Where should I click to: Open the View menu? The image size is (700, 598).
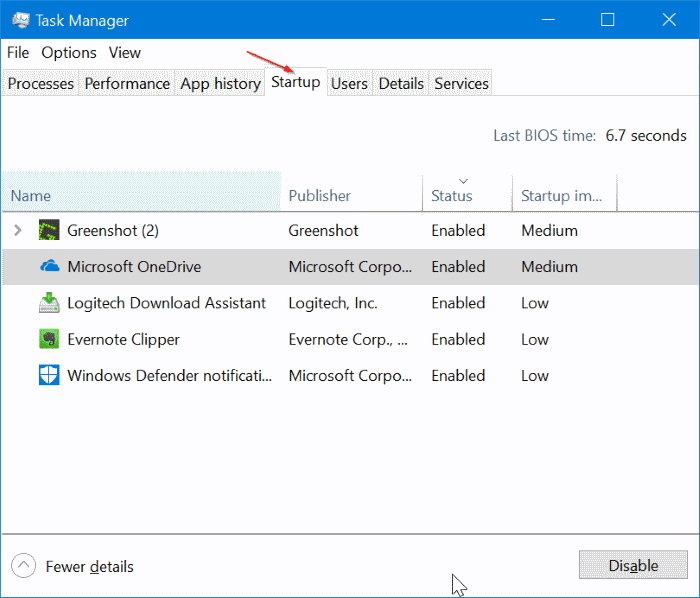click(x=125, y=53)
